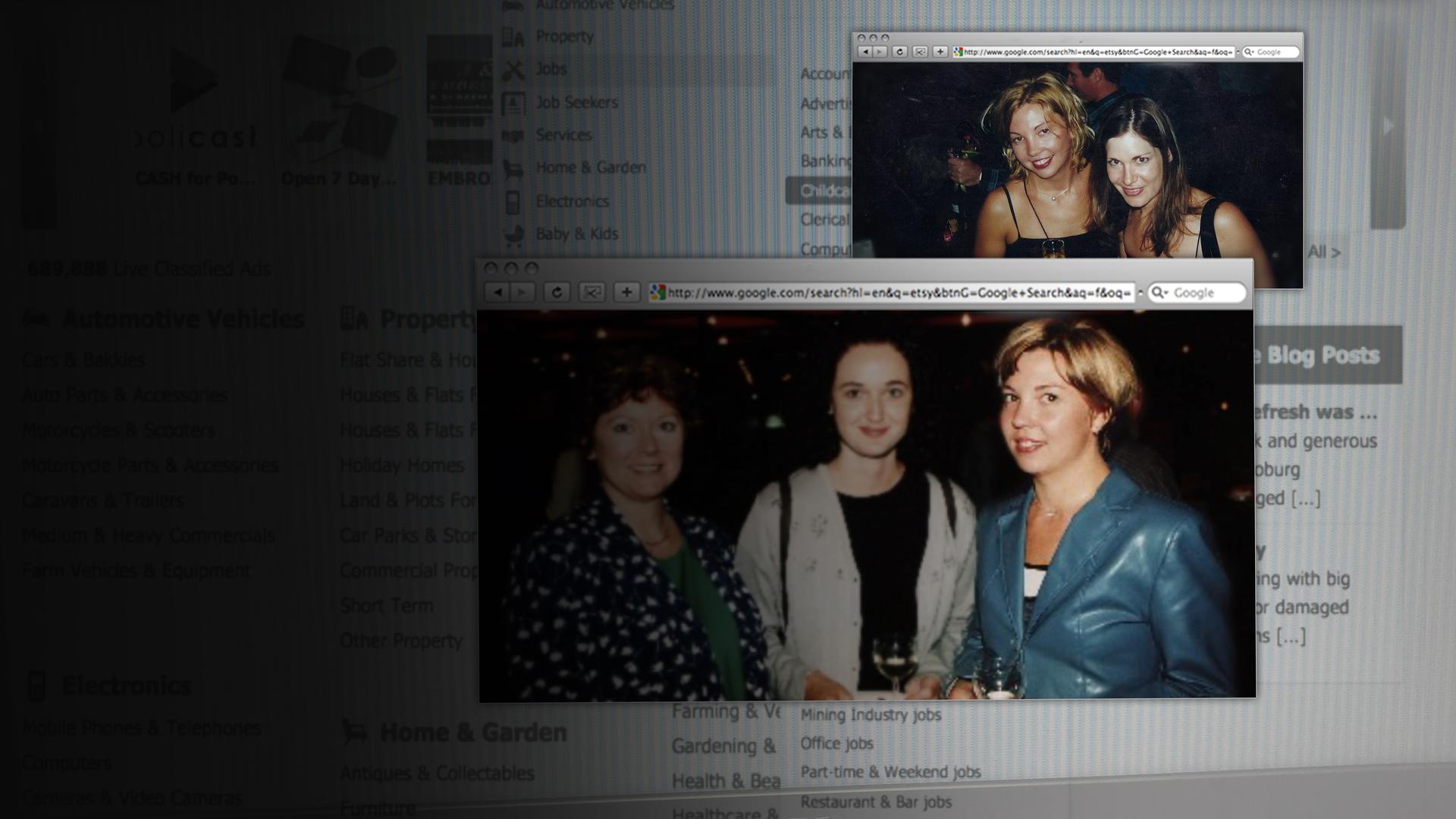
Task: Open the Other Property link
Action: point(401,641)
